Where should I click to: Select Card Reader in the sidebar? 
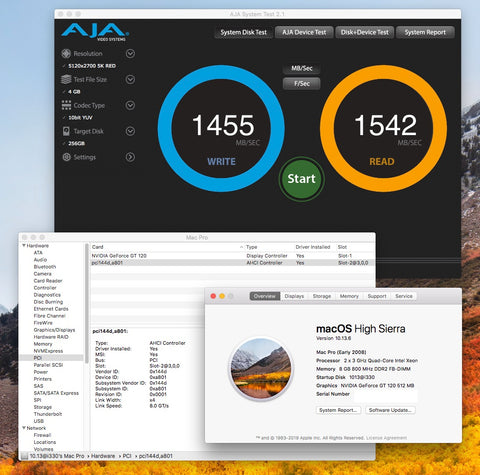pyautogui.click(x=48, y=281)
